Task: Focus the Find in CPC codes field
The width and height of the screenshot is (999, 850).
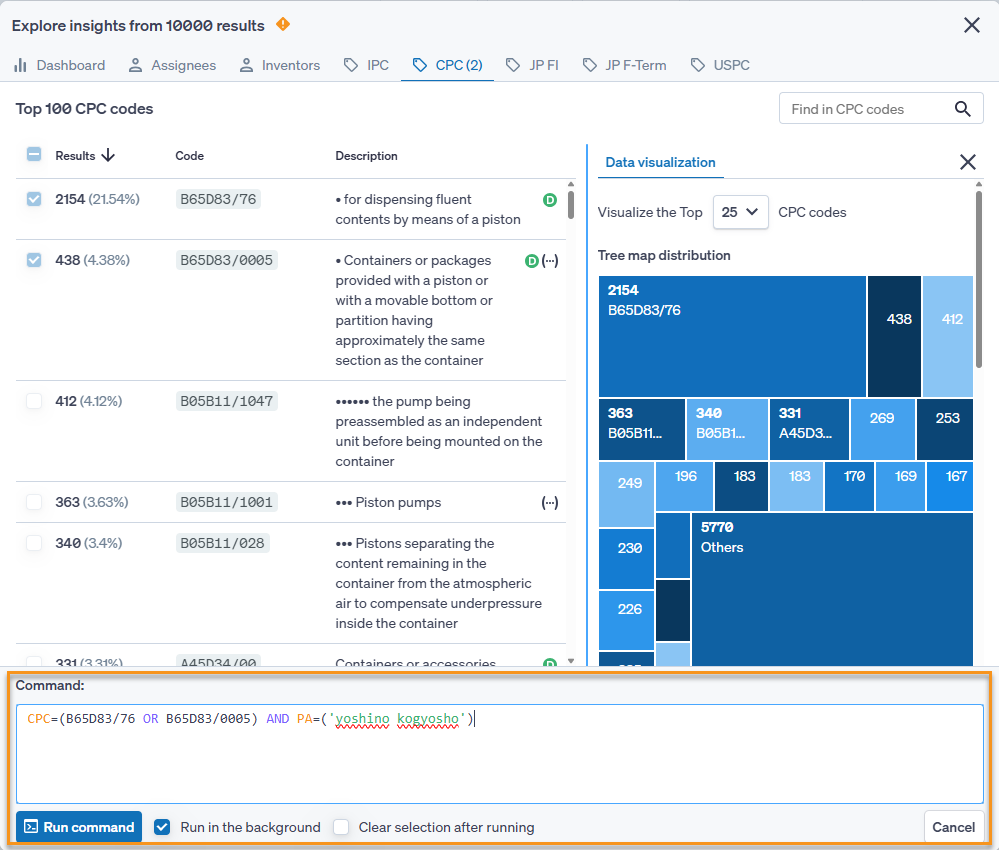Action: coord(880,108)
